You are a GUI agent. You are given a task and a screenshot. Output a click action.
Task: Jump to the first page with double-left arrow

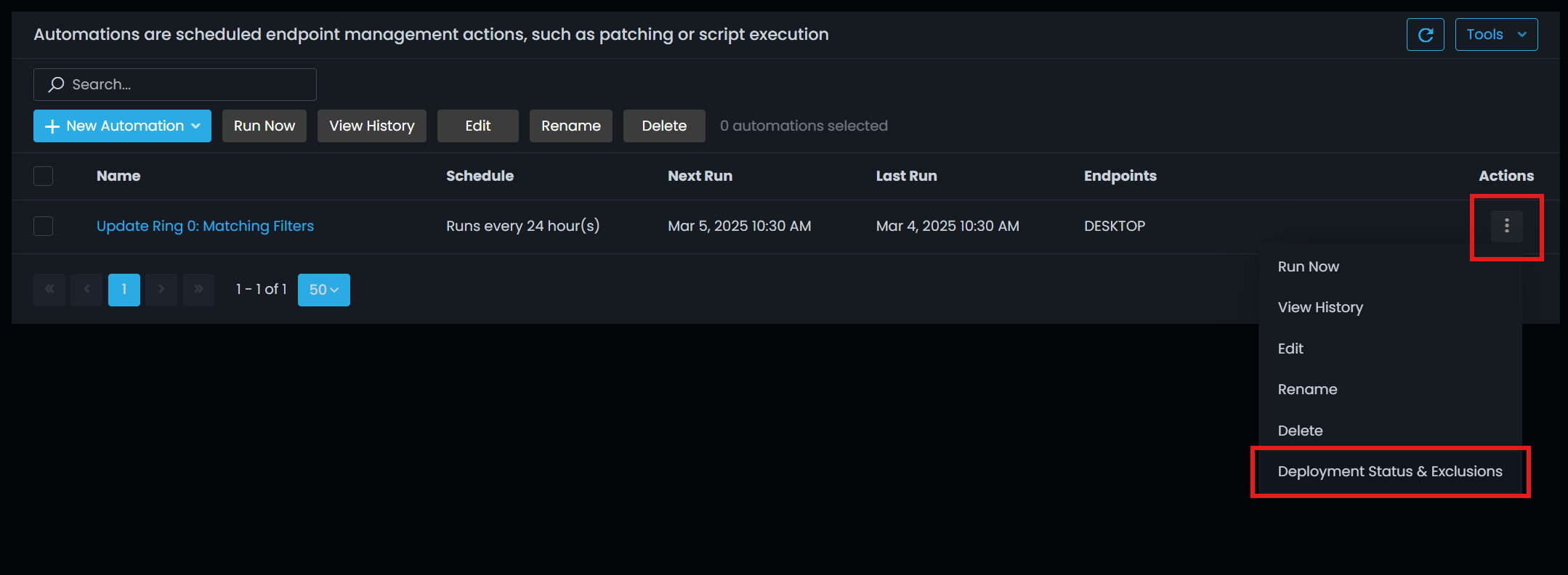pos(49,290)
